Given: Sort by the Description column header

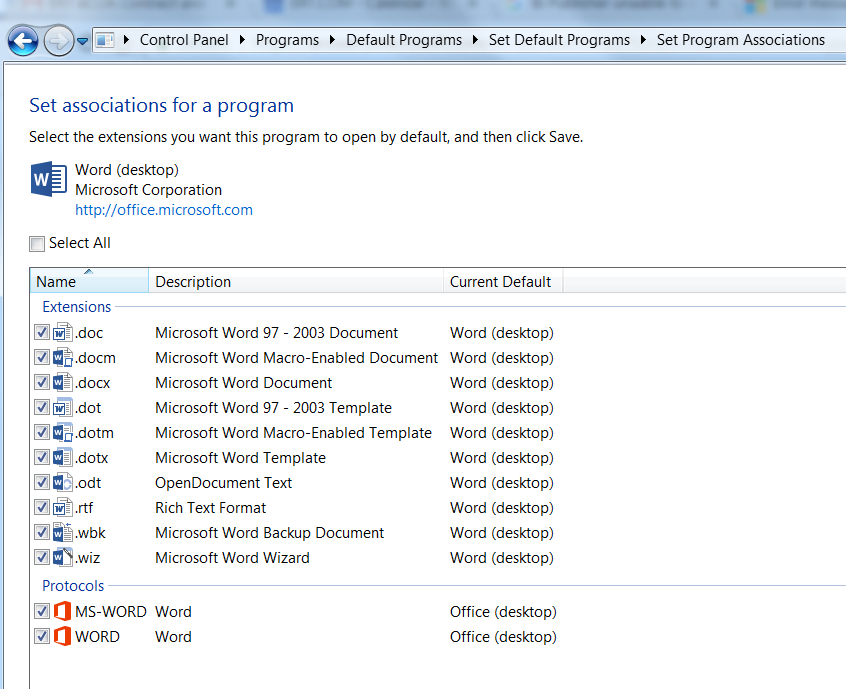Looking at the screenshot, I should pos(296,281).
